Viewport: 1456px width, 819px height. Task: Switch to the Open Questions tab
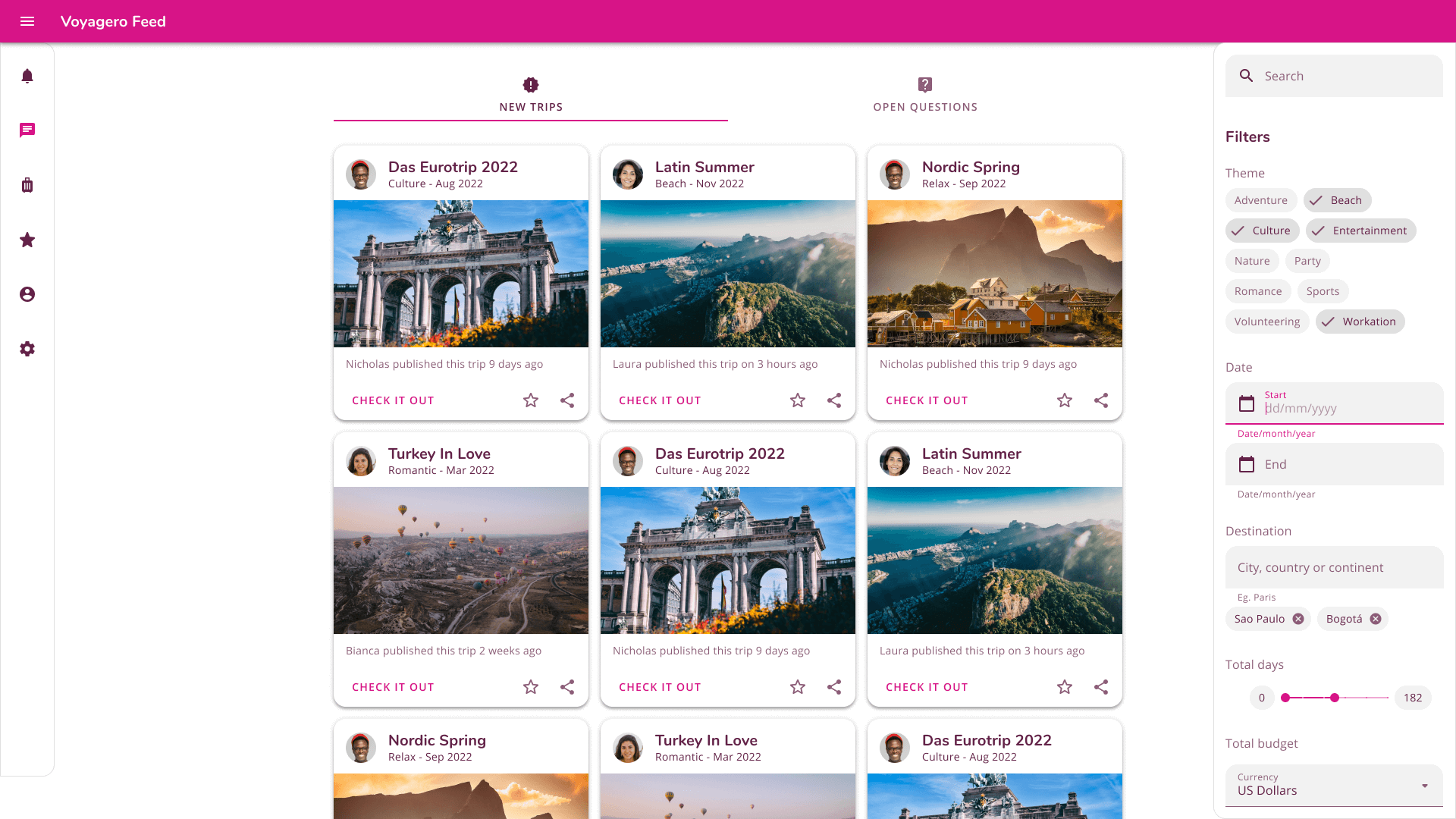tap(925, 95)
